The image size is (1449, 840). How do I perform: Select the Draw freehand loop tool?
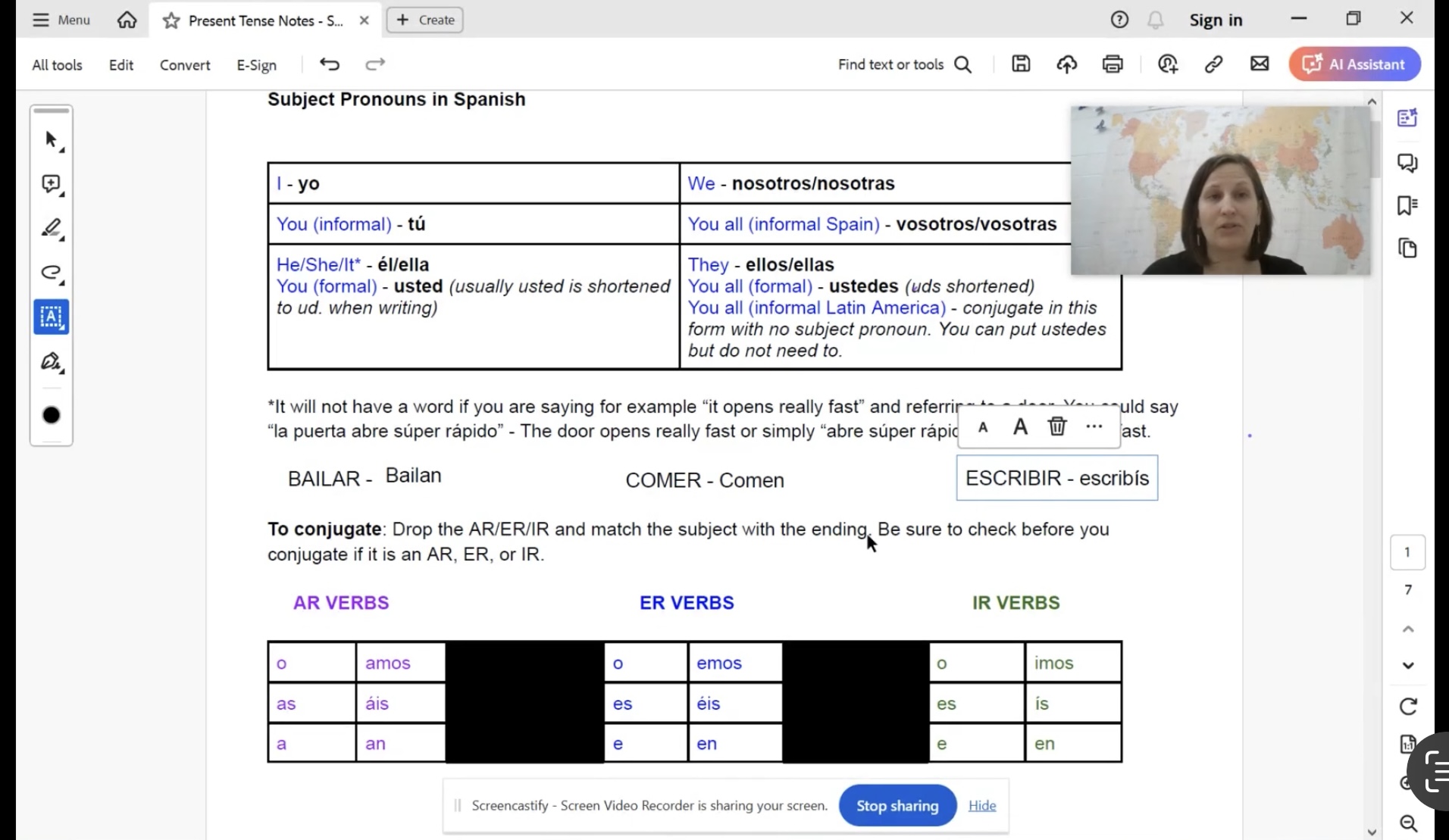click(52, 273)
